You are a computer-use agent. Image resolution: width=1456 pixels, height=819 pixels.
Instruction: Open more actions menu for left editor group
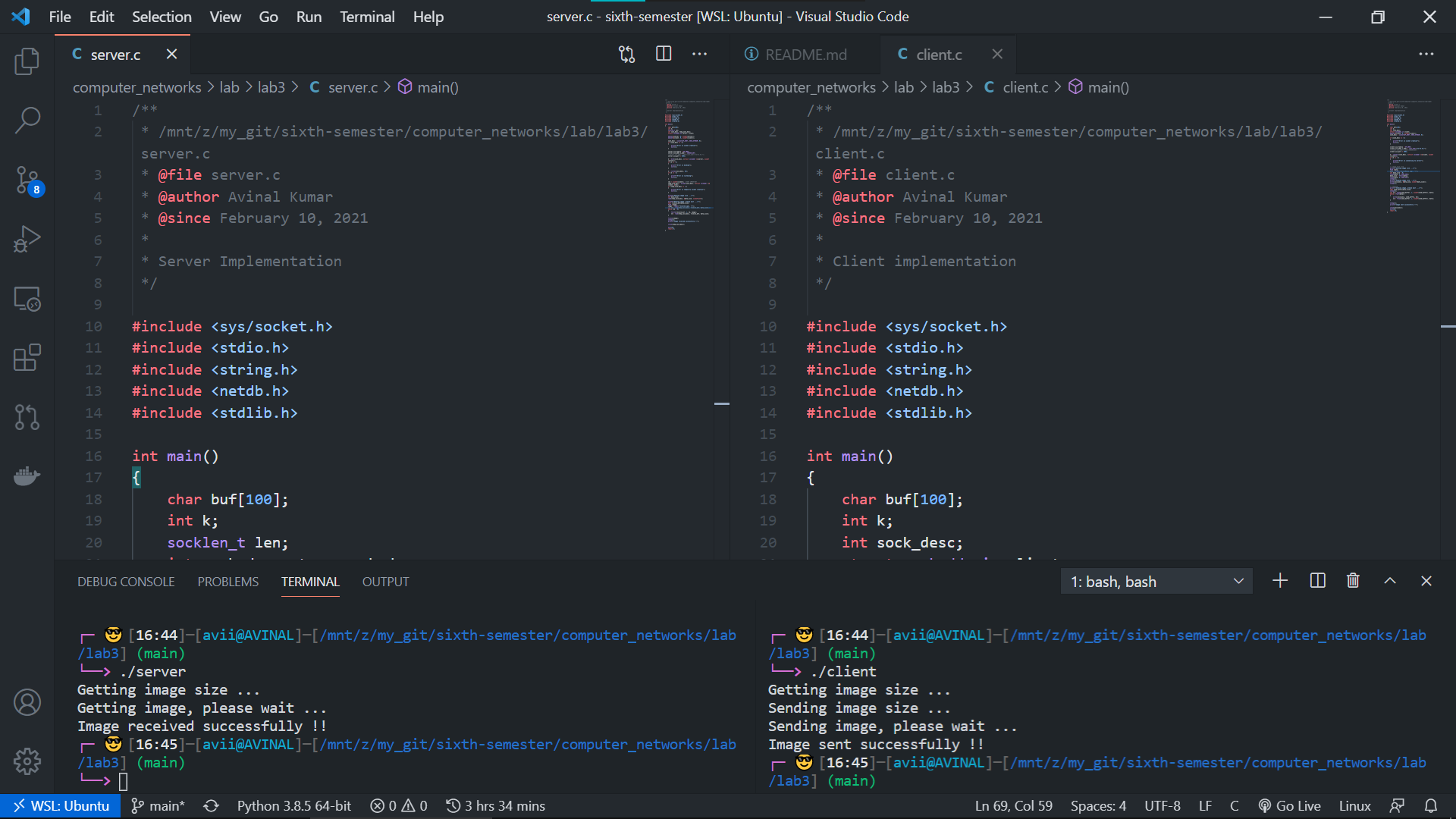699,54
